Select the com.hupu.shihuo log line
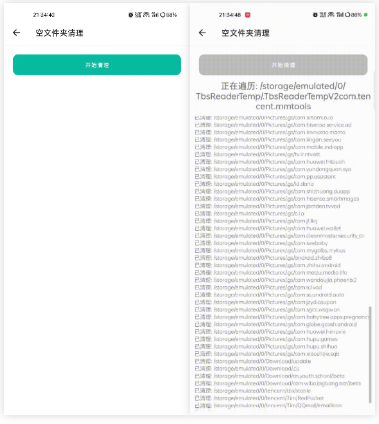 266,346
